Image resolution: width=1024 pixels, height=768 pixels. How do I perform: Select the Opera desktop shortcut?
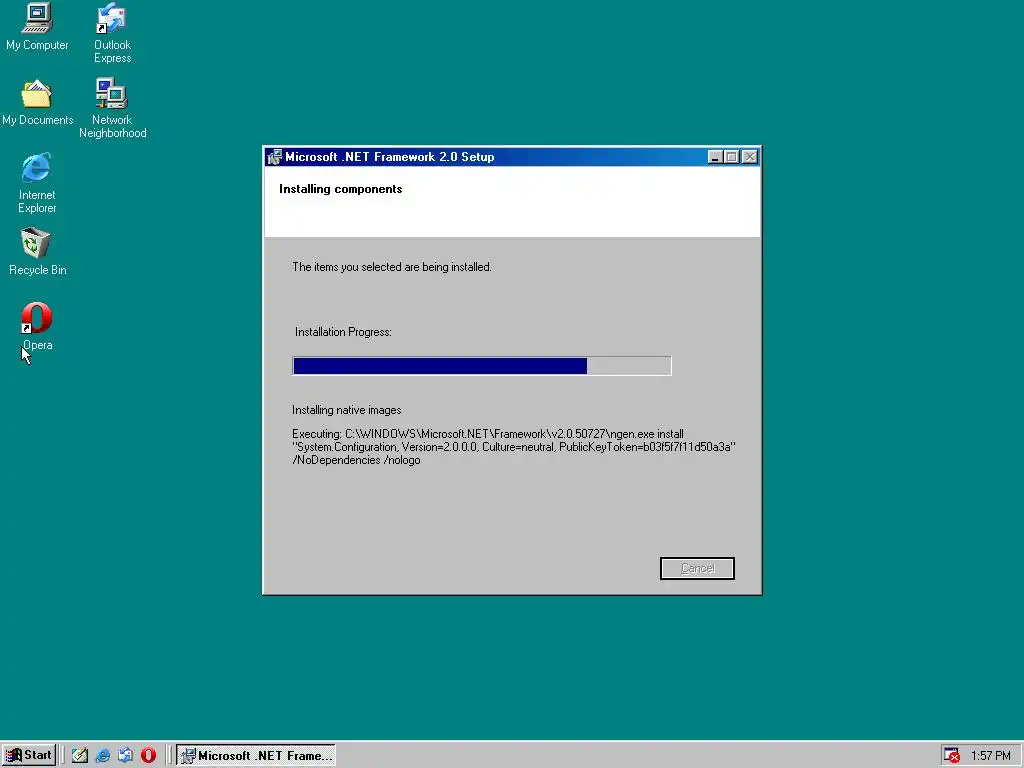click(x=37, y=327)
